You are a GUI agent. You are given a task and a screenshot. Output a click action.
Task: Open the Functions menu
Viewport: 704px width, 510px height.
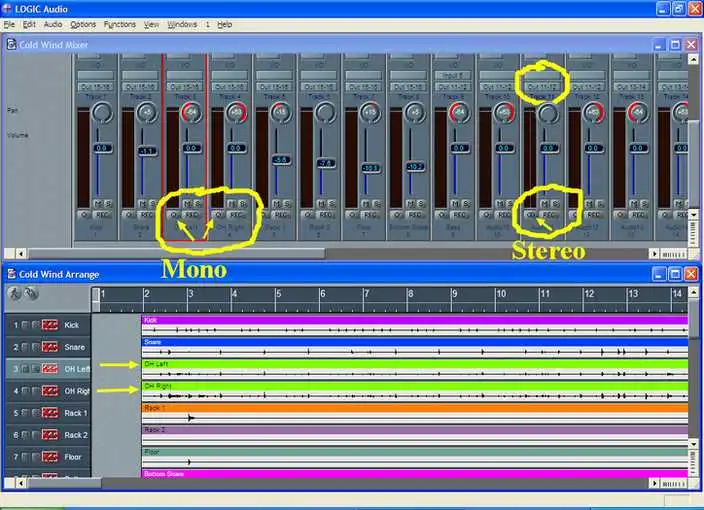(120, 24)
